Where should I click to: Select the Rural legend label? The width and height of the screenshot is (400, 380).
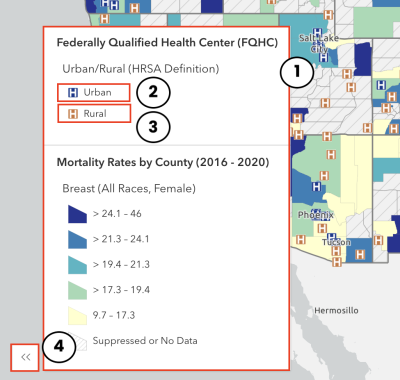[95, 114]
